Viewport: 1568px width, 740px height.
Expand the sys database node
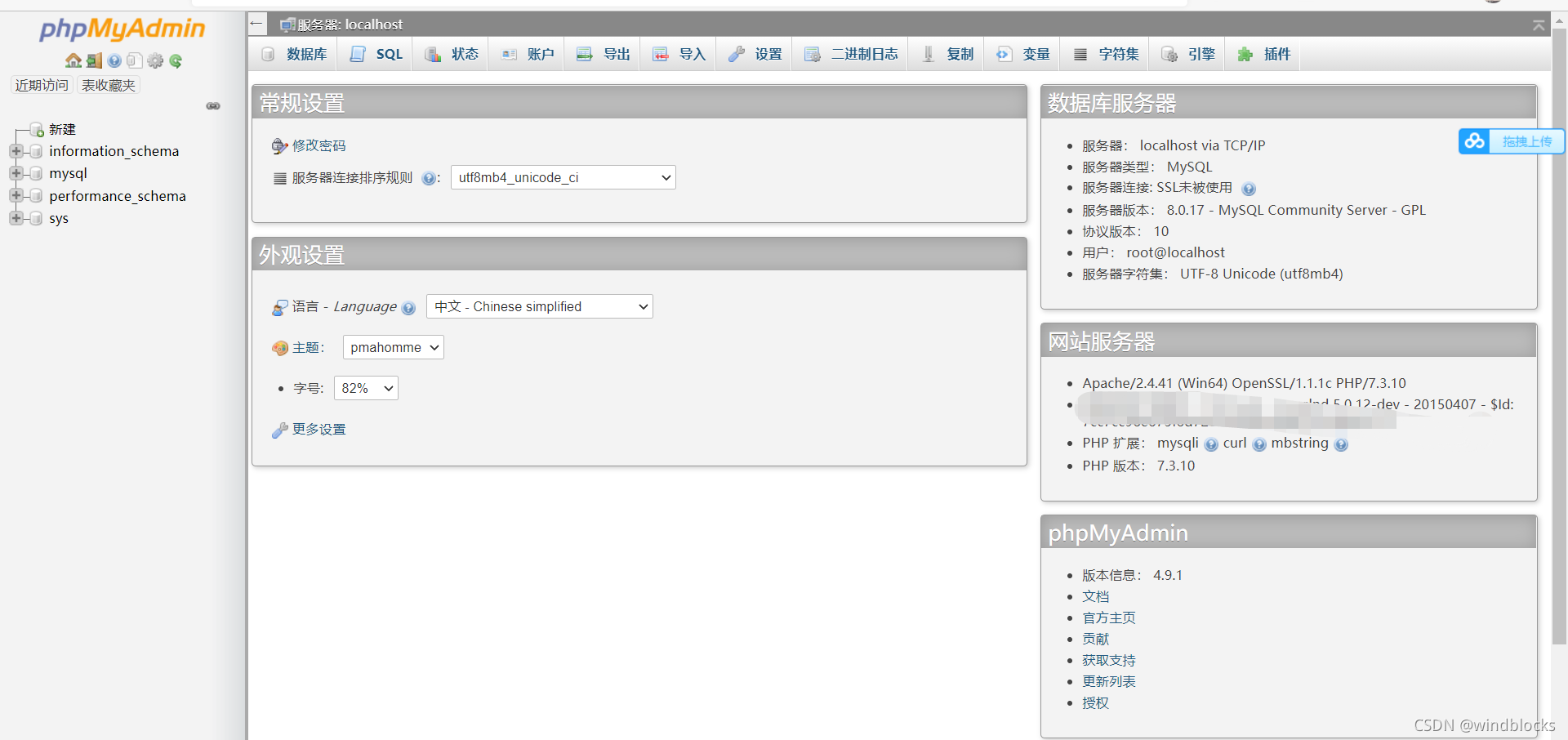click(x=16, y=218)
